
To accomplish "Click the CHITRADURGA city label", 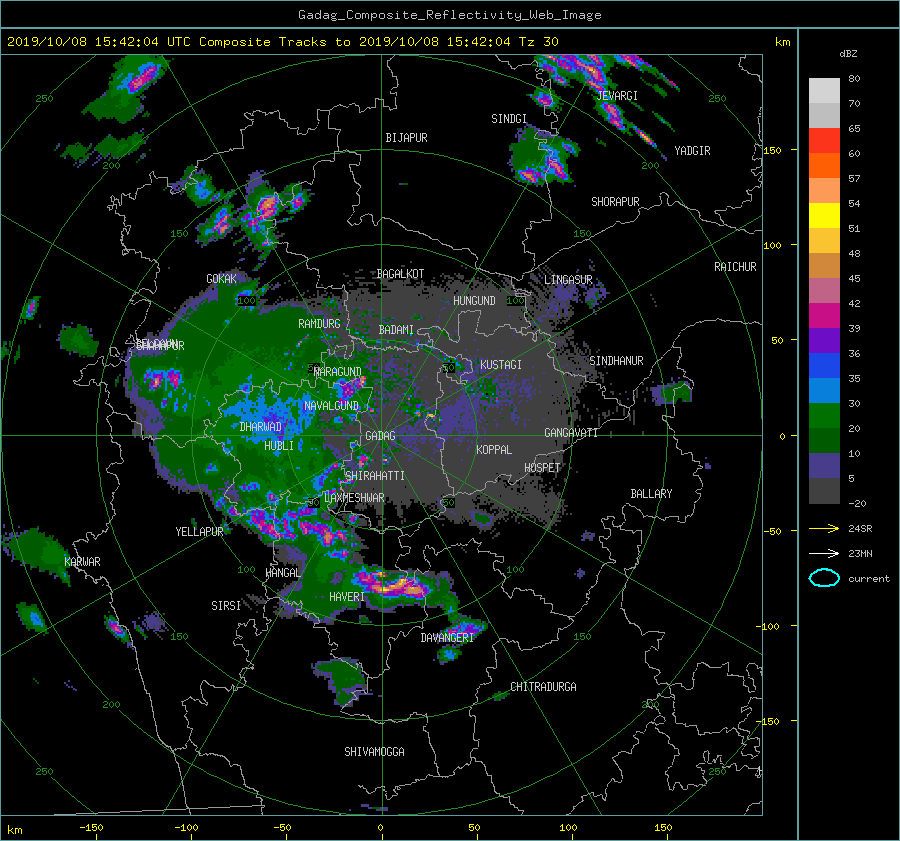I will click(x=543, y=687).
